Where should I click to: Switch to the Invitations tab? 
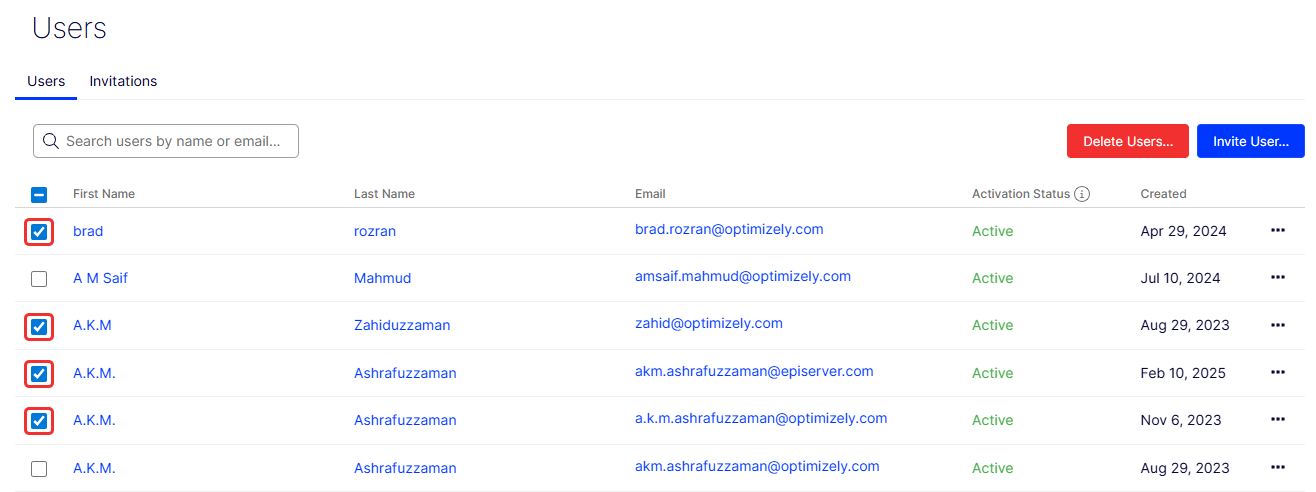tap(123, 81)
